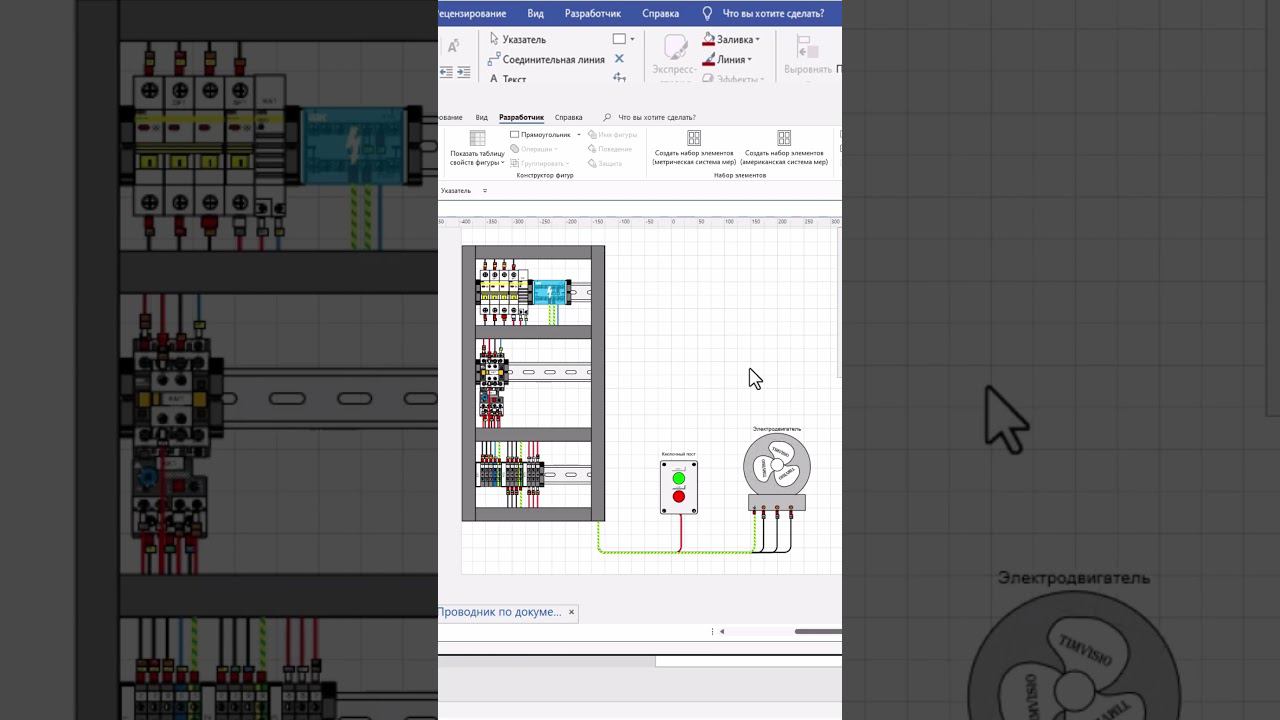The width and height of the screenshot is (1280, 720).
Task: Increase indent with the right indent icon
Action: coord(463,72)
